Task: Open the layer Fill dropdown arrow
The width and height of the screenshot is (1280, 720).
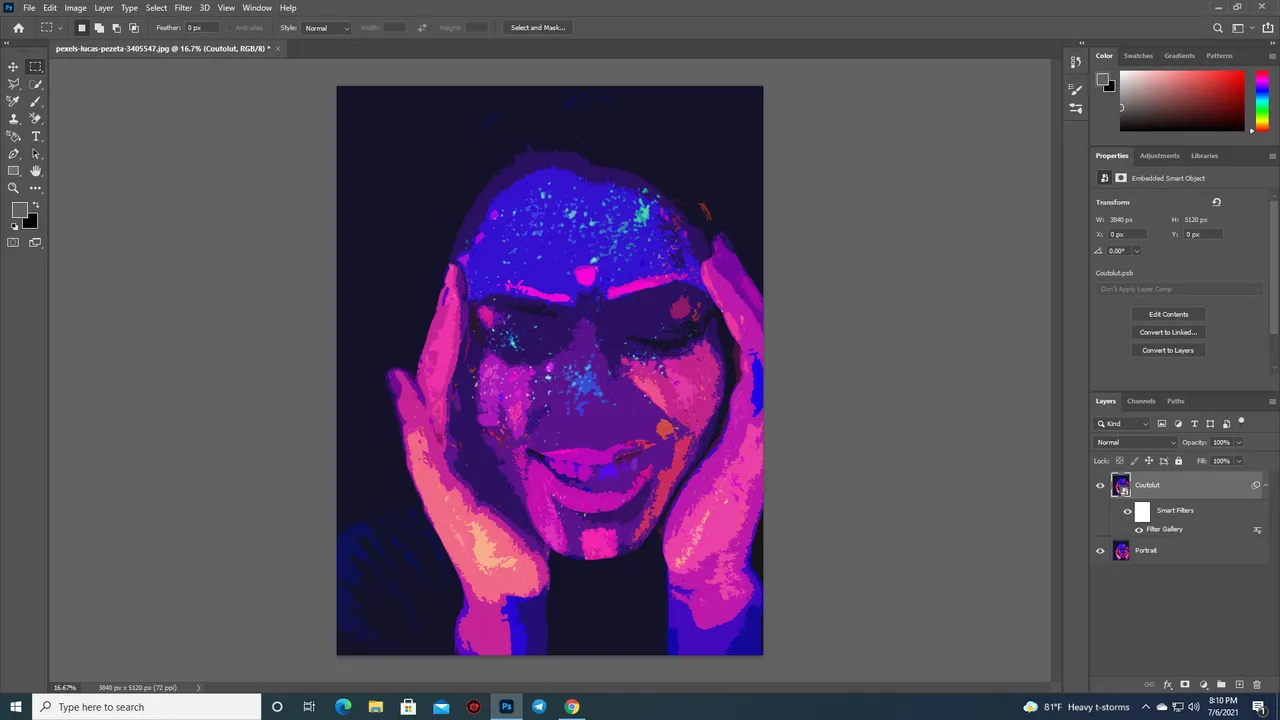Action: click(x=1239, y=461)
